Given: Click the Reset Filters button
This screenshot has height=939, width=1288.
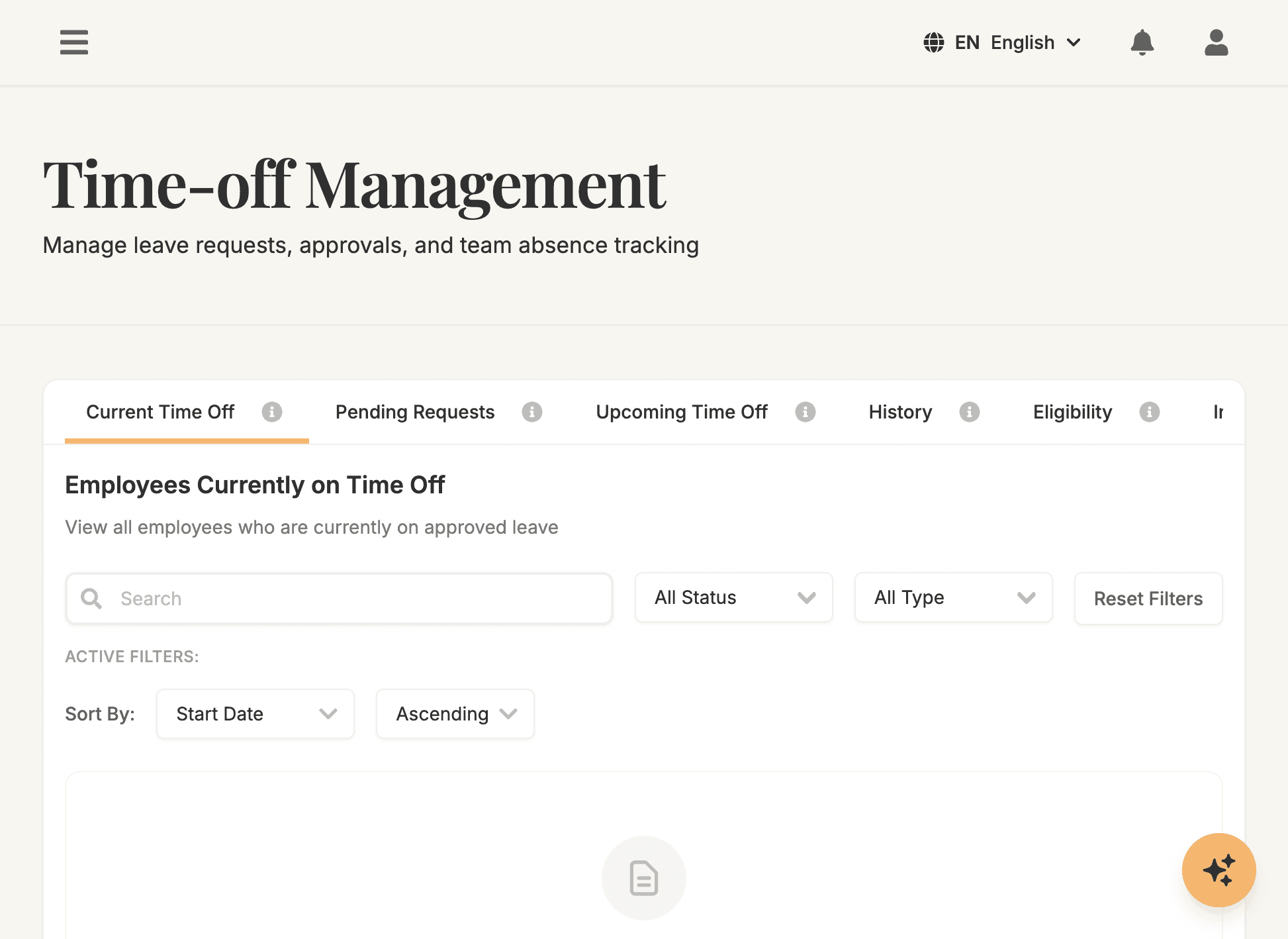Looking at the screenshot, I should [x=1148, y=599].
